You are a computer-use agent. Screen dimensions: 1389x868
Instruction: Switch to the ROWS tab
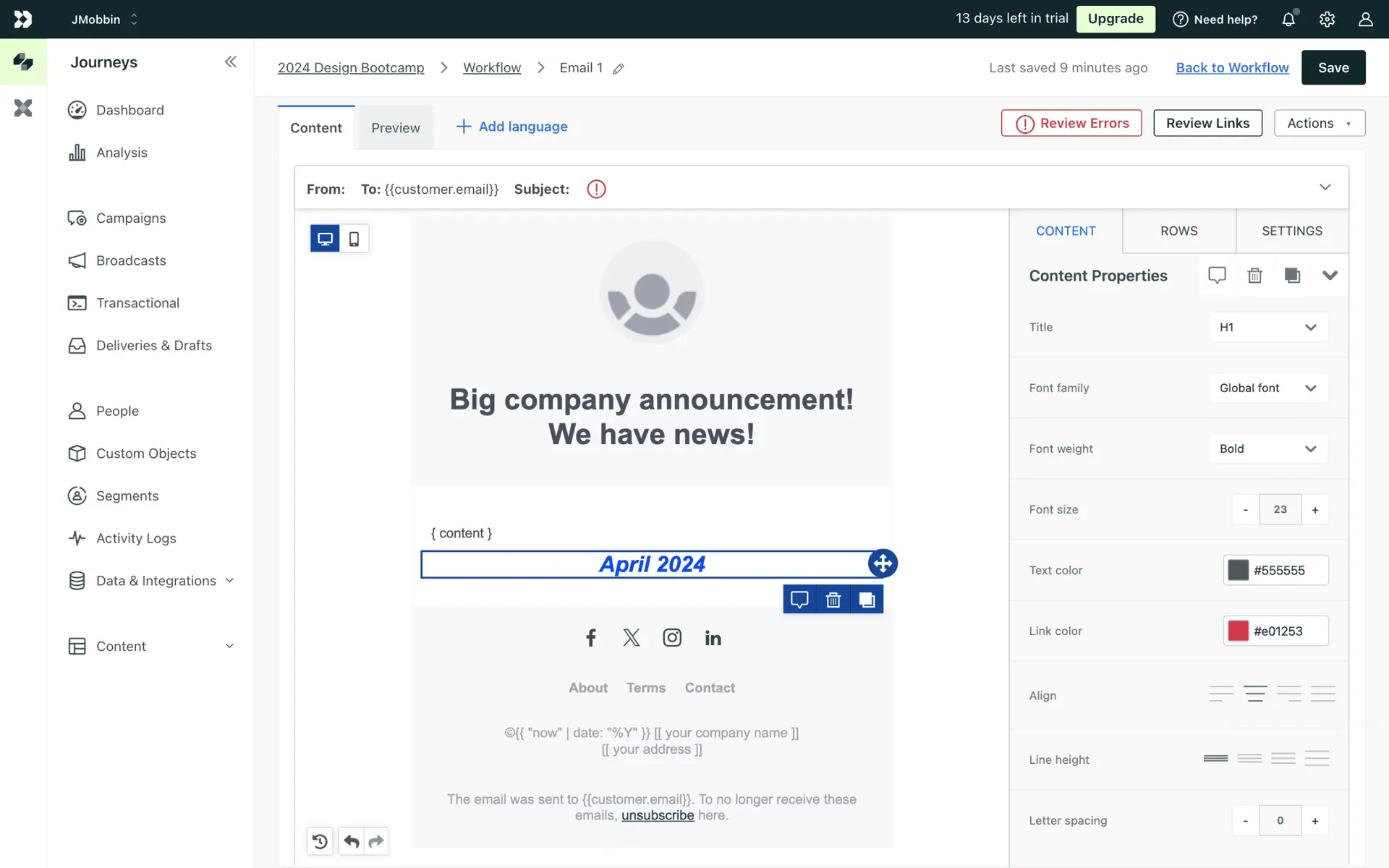pyautogui.click(x=1178, y=231)
